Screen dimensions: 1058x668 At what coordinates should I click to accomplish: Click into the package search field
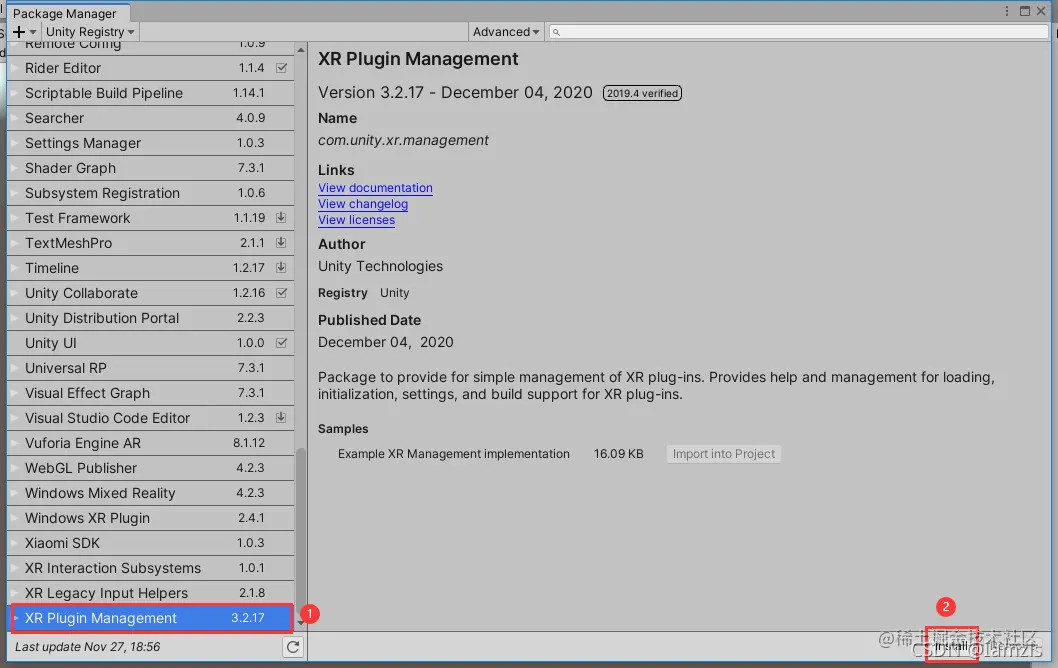pos(799,32)
